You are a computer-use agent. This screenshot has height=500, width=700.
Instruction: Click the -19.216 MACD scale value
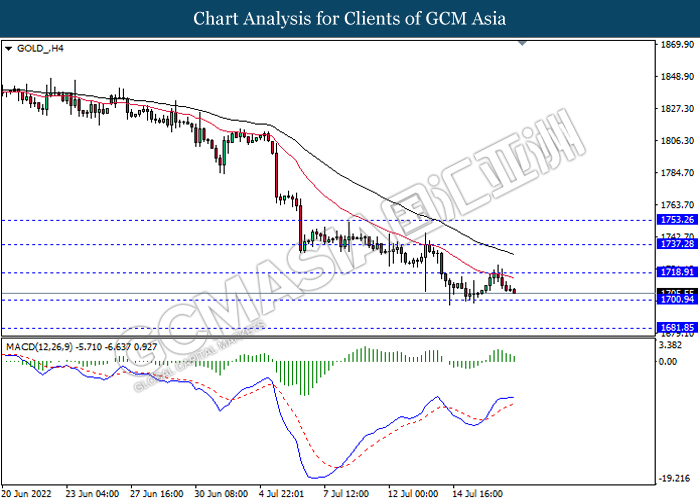(x=674, y=478)
